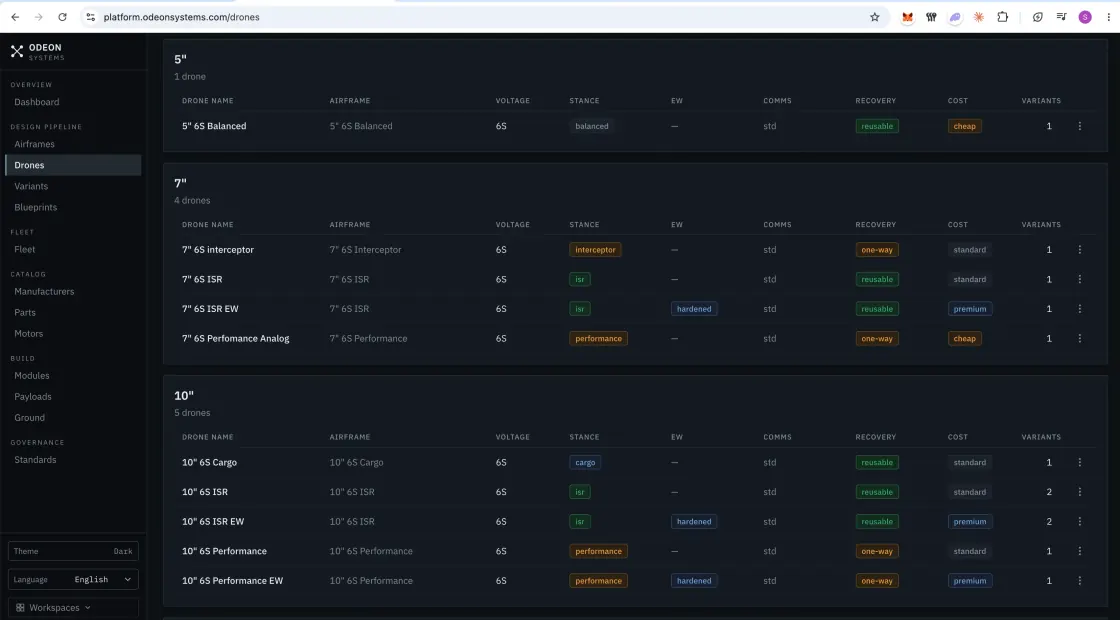Click the 7" 6S Interceptor airframe cell
Viewport: 1120px width, 620px height.
[x=365, y=249]
